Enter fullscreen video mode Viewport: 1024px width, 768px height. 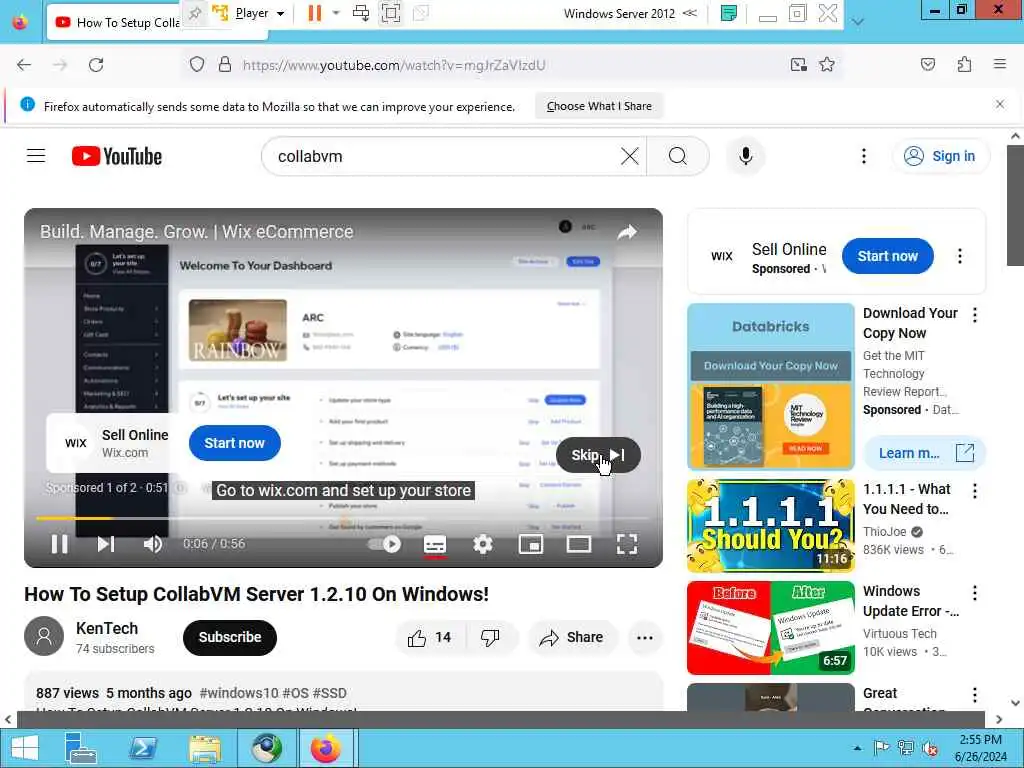(x=627, y=544)
